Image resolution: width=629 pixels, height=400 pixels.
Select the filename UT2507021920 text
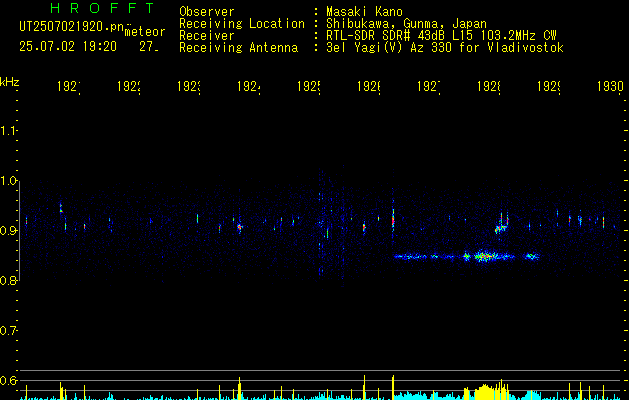click(x=72, y=27)
